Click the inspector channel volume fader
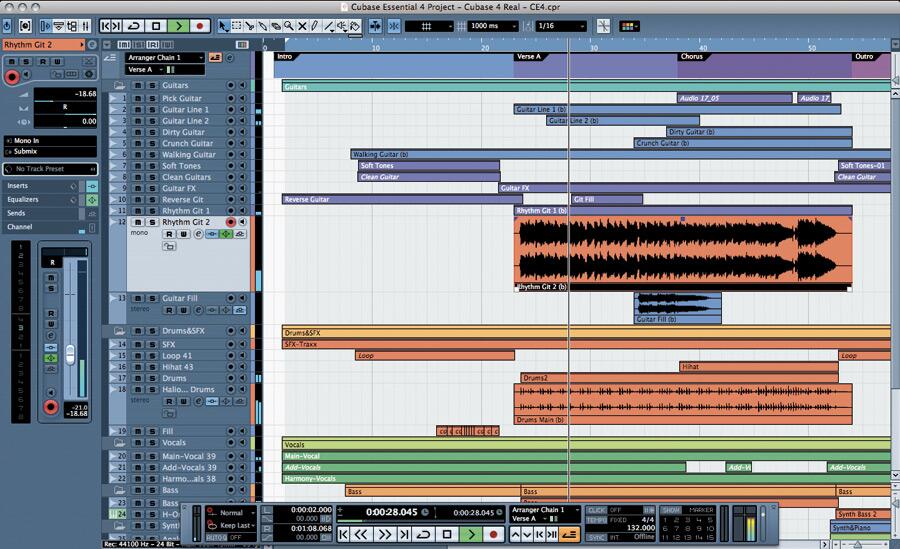 [70, 354]
